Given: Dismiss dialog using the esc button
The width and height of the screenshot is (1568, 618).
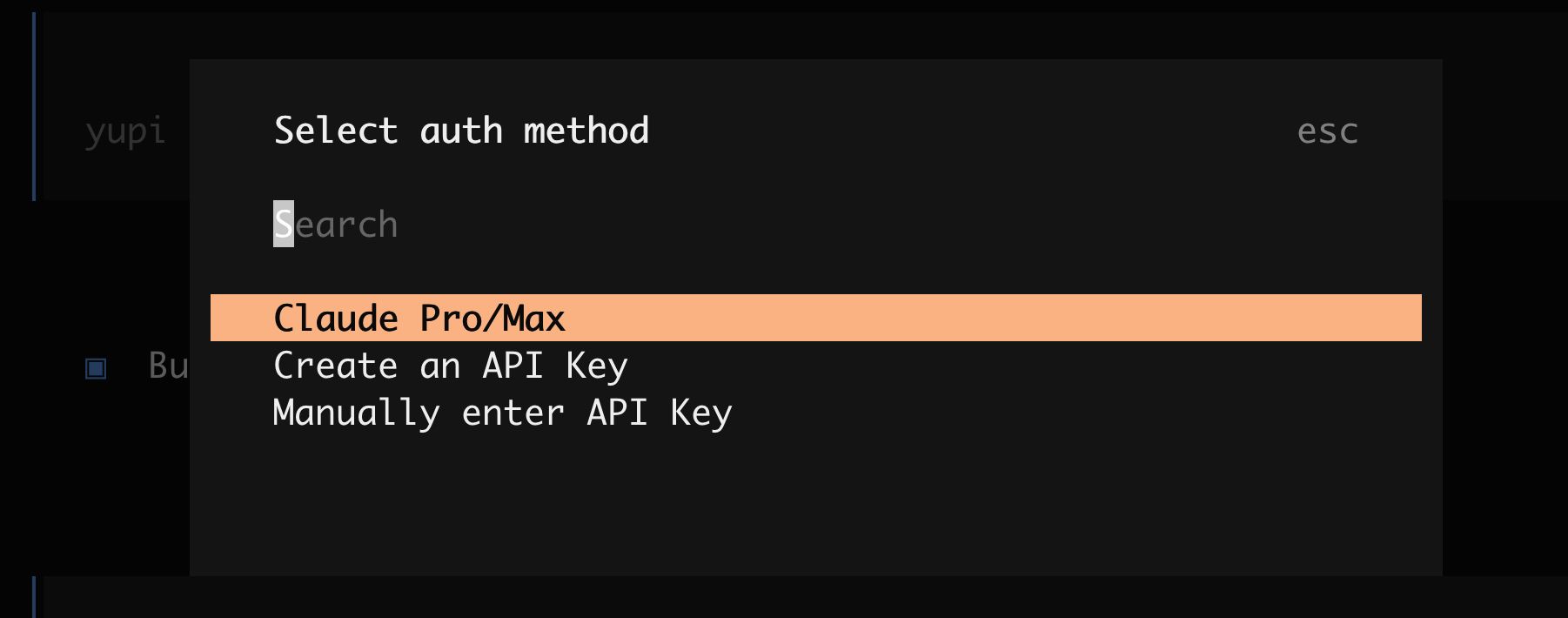Looking at the screenshot, I should (1327, 131).
